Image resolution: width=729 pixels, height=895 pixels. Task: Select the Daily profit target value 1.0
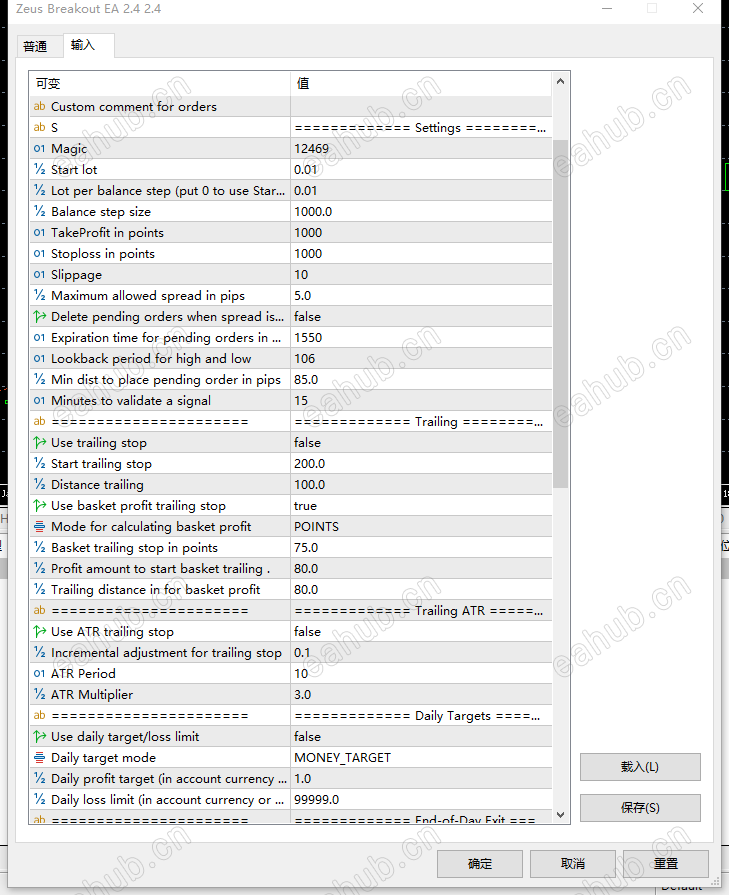point(303,779)
